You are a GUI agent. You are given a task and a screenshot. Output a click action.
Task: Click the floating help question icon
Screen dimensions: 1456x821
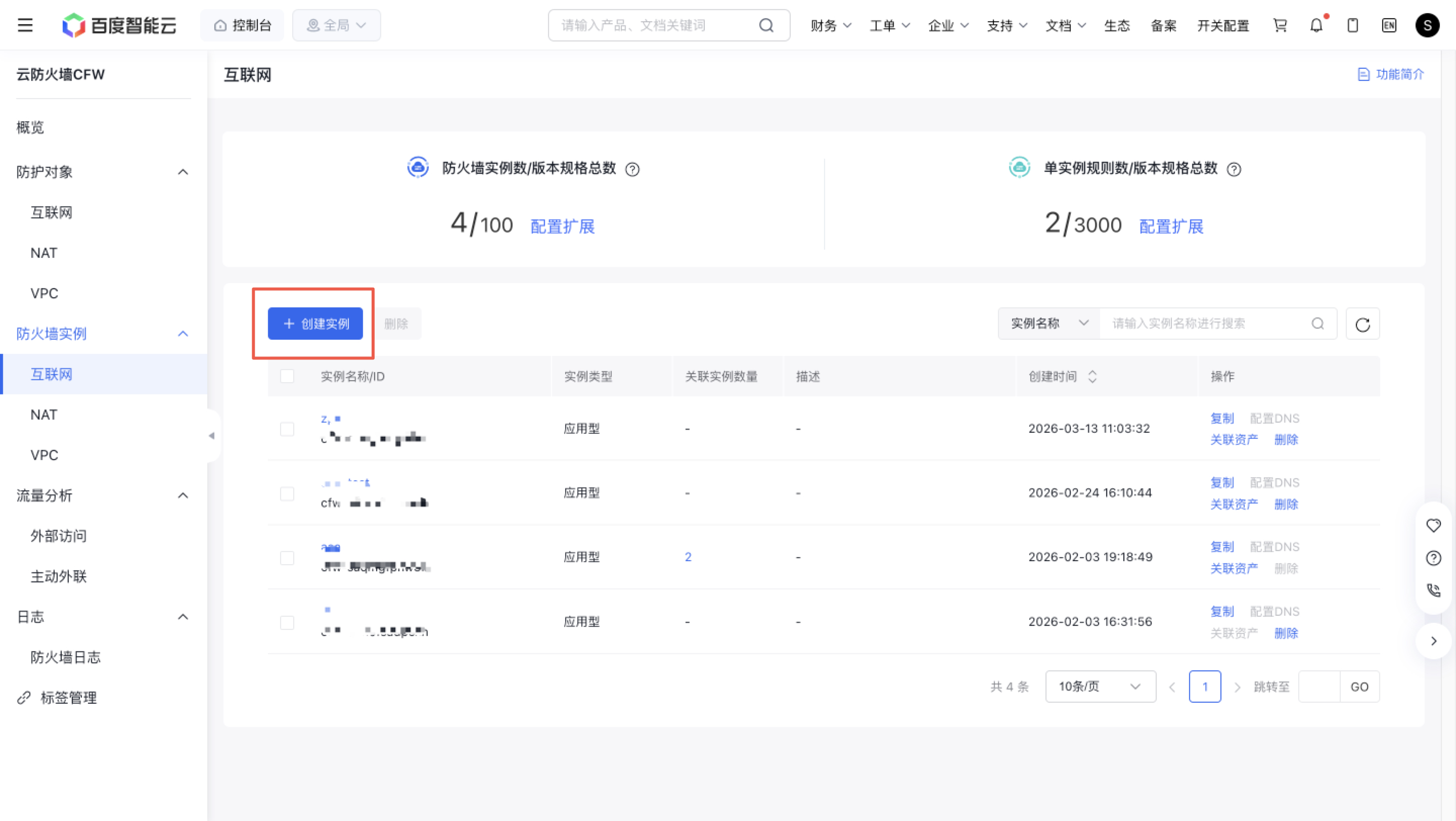(1433, 558)
